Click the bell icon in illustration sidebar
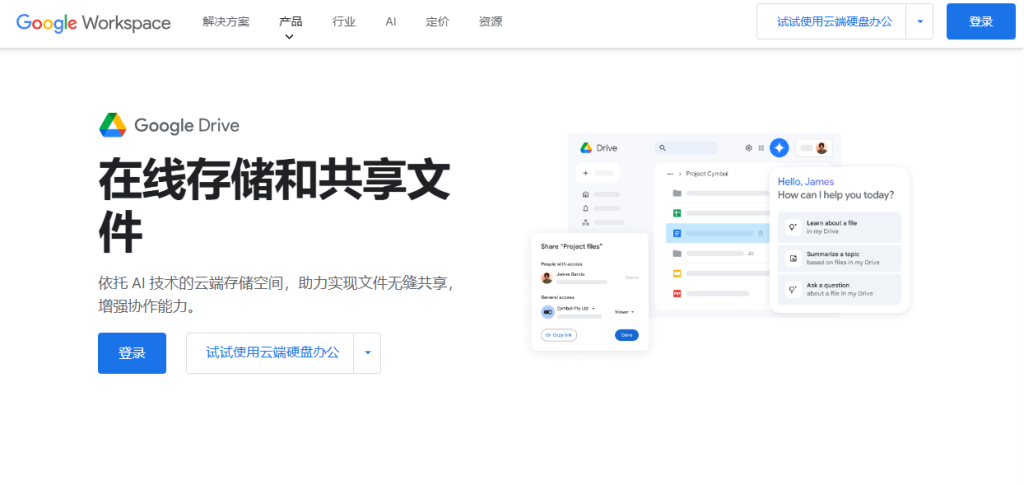 coord(586,208)
